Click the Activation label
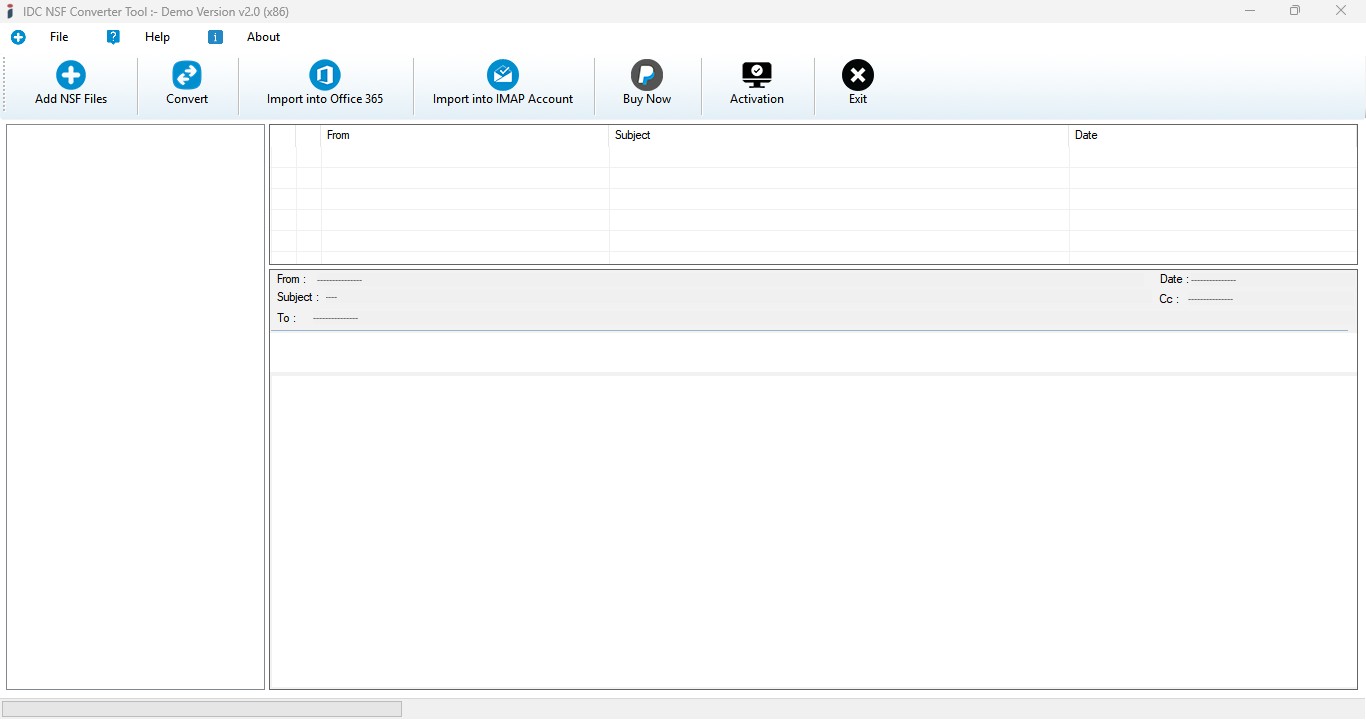Screen dimensions: 1366x720 (757, 99)
